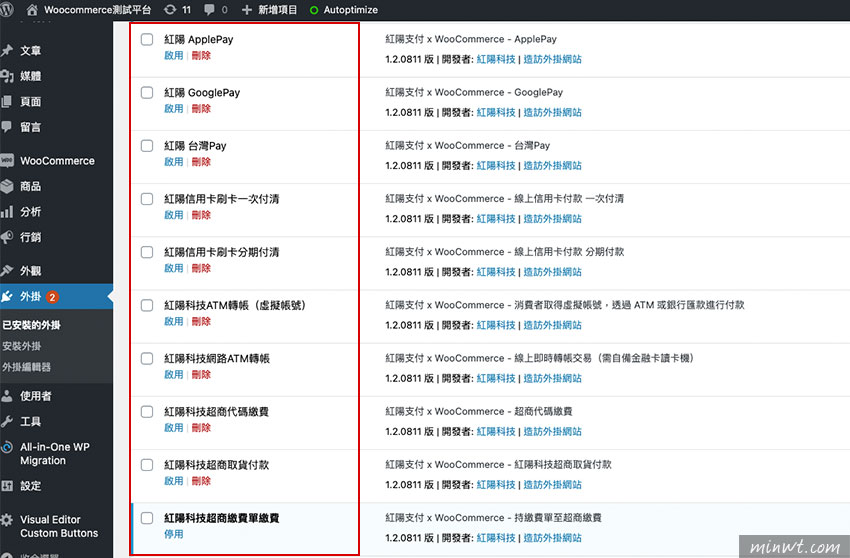Screen dimensions: 850x558
Task: Open the 外掛 menu item
Action: click(56, 296)
